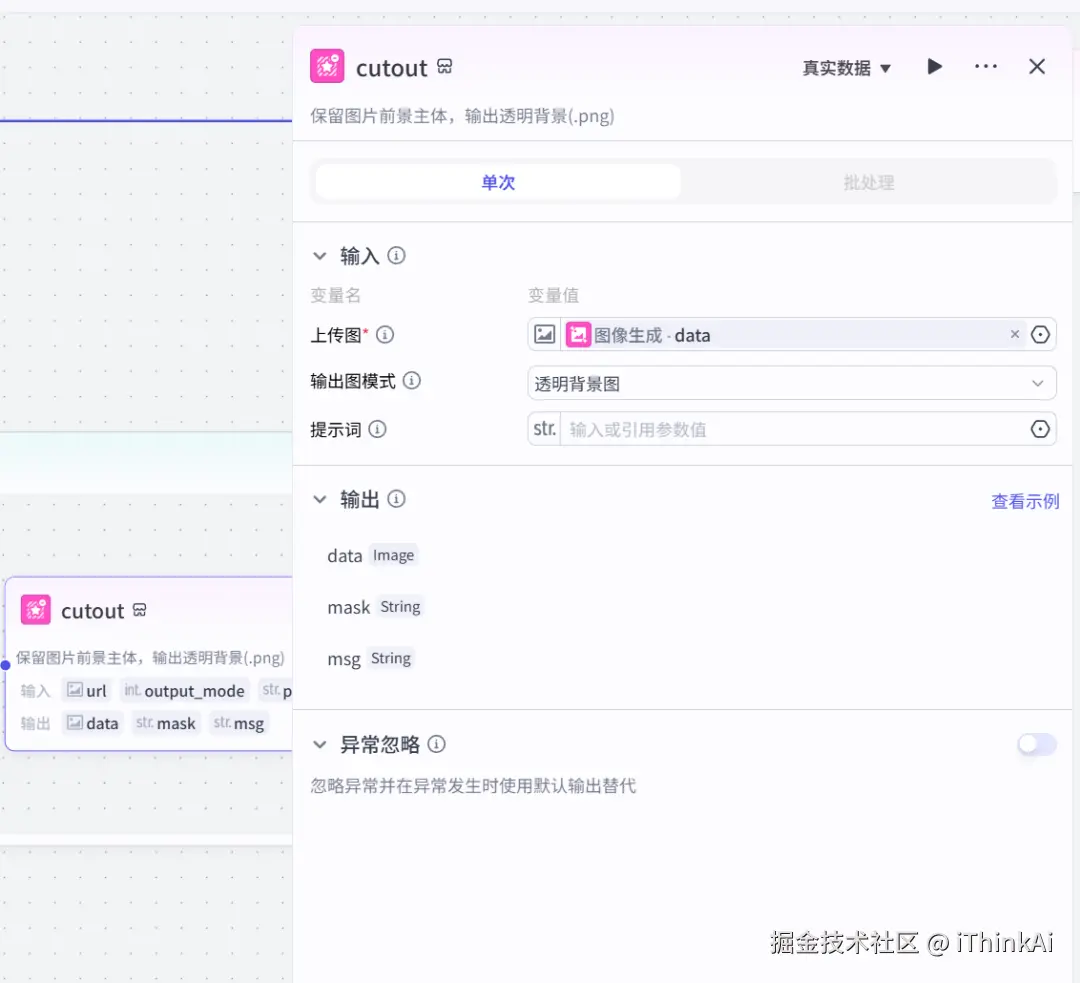Click the info icon next to 输出图模式
This screenshot has width=1080, height=983.
(410, 380)
